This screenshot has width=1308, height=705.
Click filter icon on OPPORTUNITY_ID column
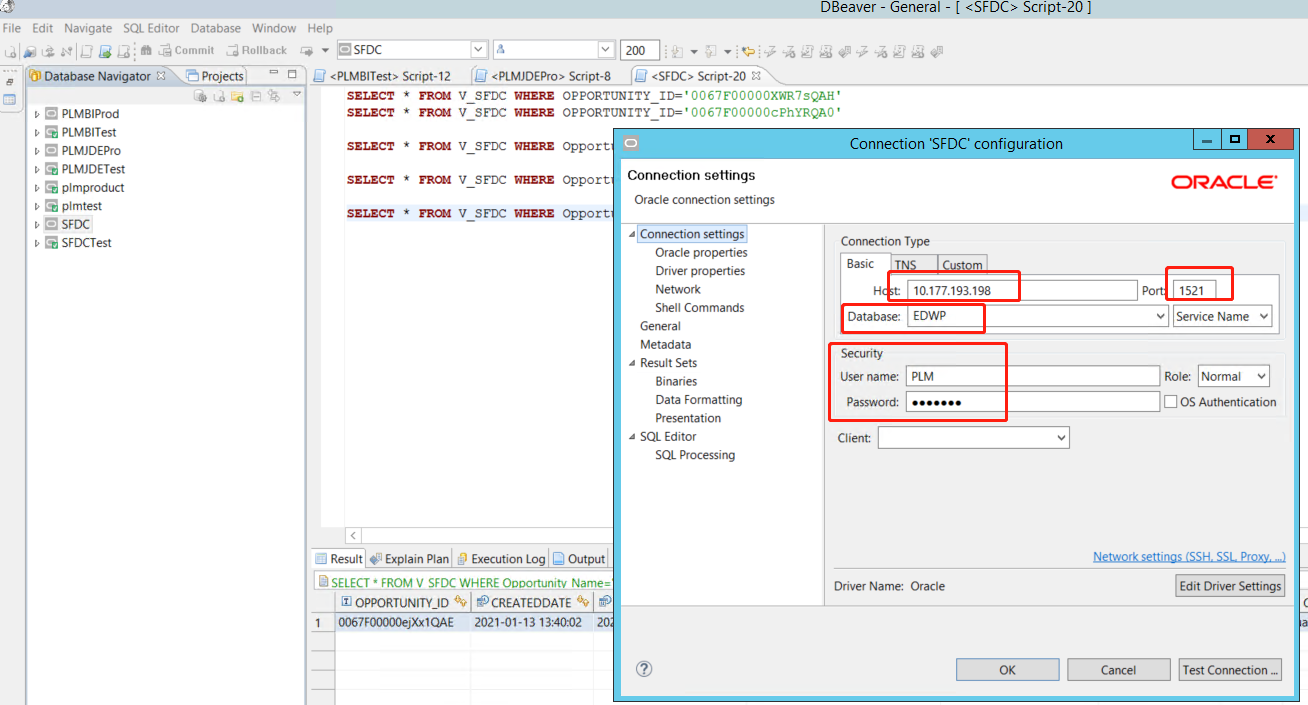[x=461, y=602]
